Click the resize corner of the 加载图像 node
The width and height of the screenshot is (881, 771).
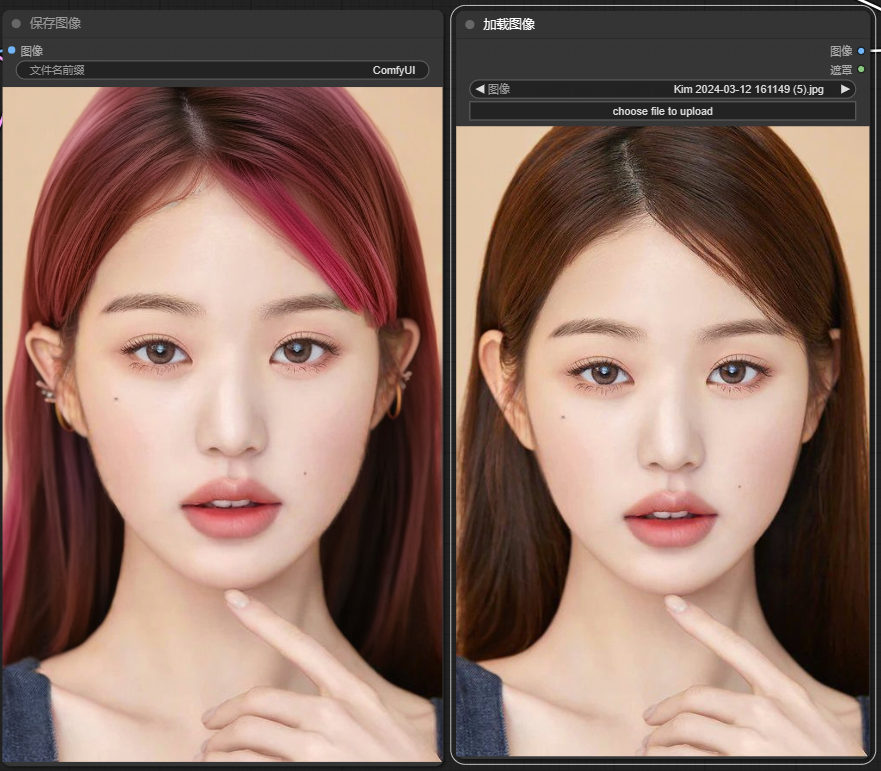862,754
